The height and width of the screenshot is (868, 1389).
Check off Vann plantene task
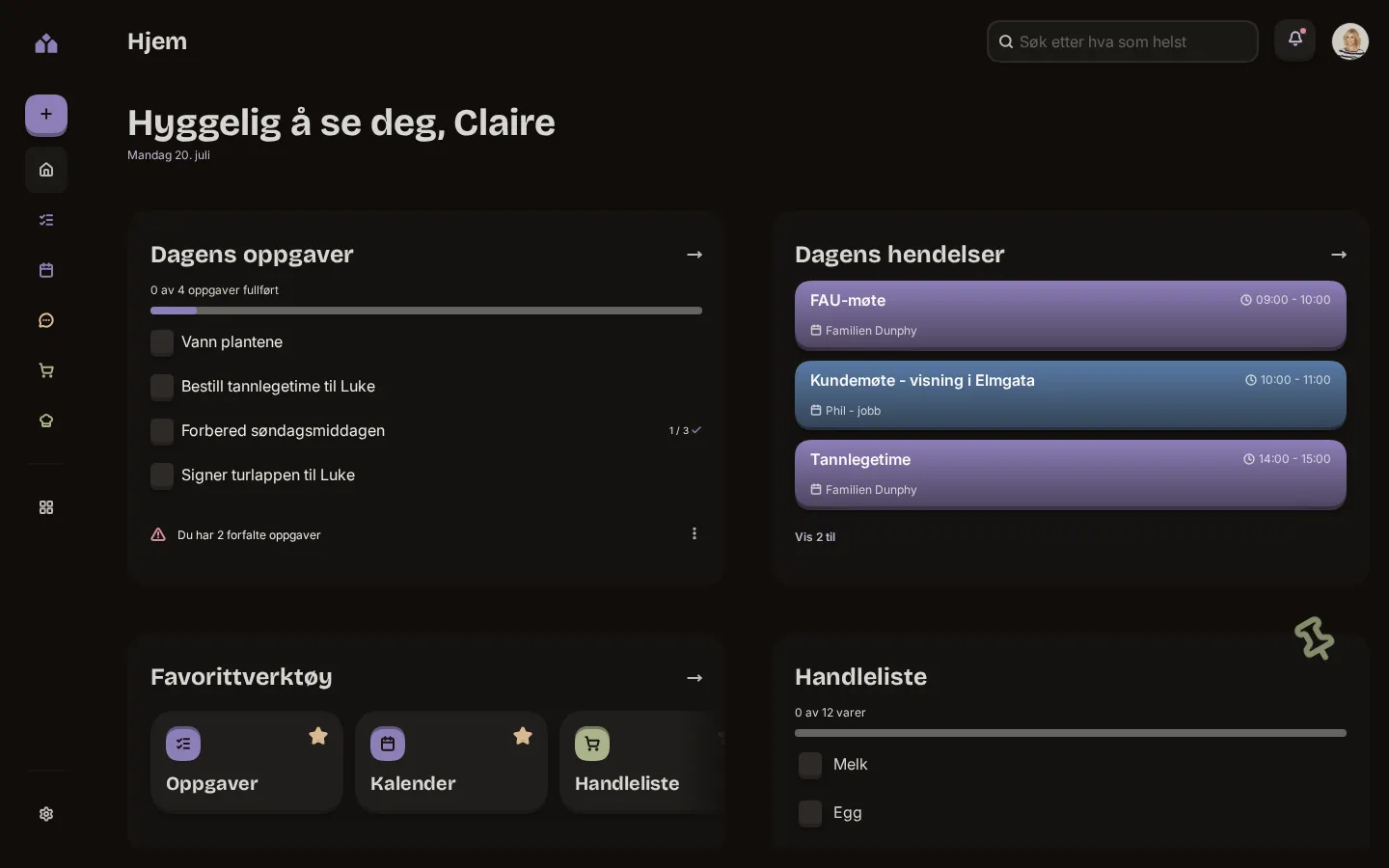(162, 342)
